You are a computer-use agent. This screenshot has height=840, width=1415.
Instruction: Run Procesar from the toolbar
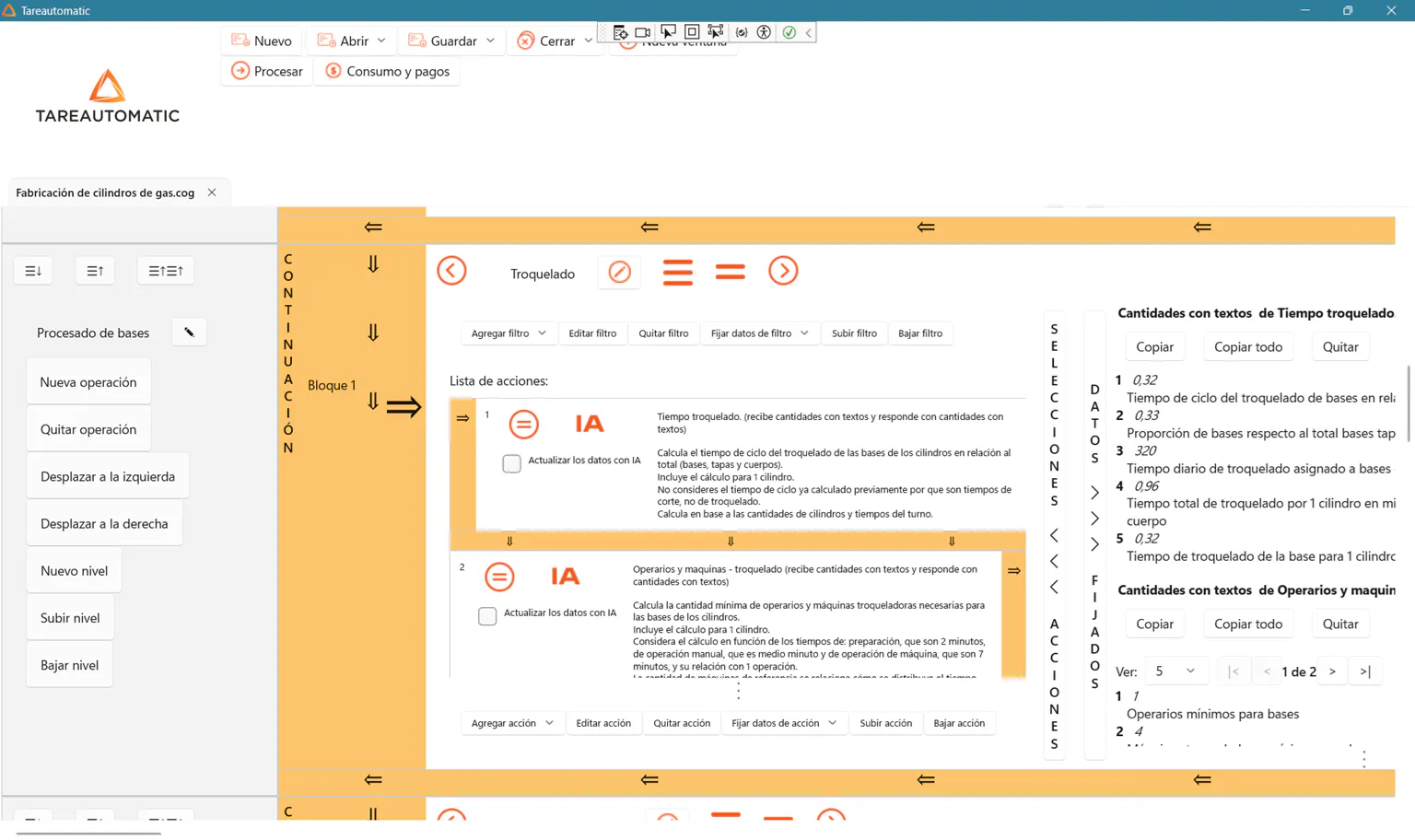267,71
